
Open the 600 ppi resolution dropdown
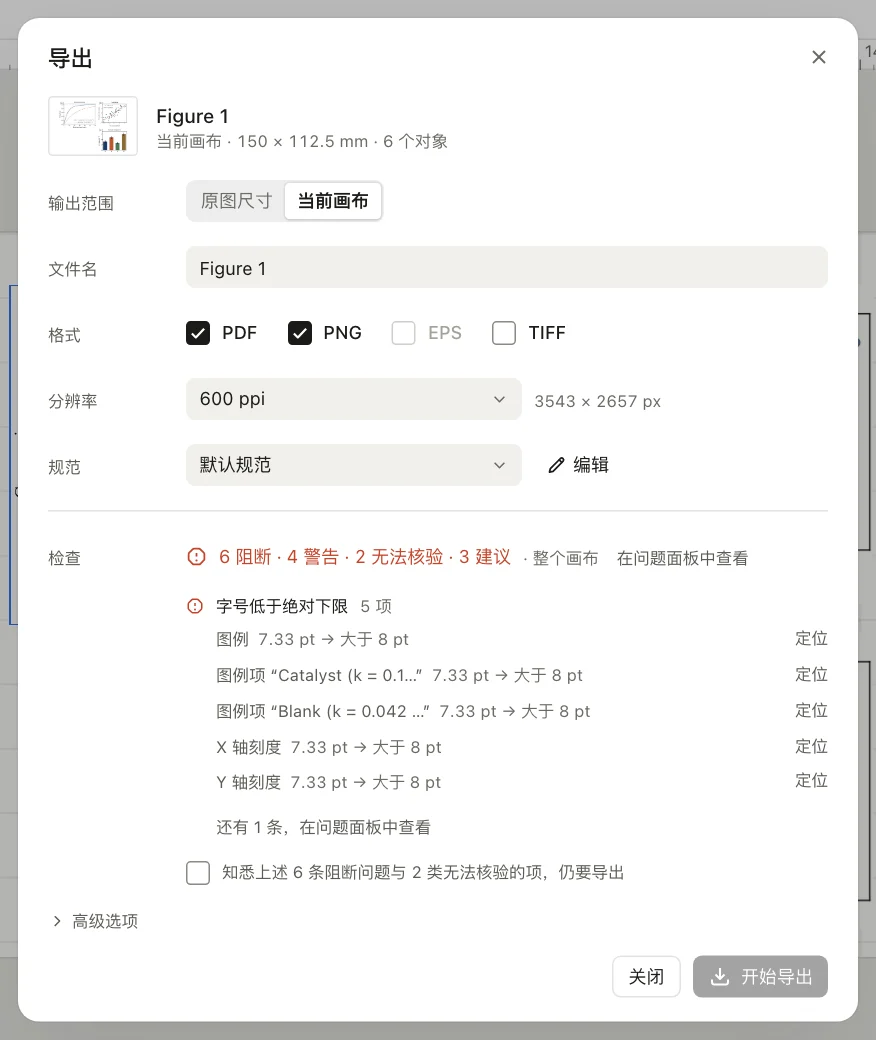353,399
